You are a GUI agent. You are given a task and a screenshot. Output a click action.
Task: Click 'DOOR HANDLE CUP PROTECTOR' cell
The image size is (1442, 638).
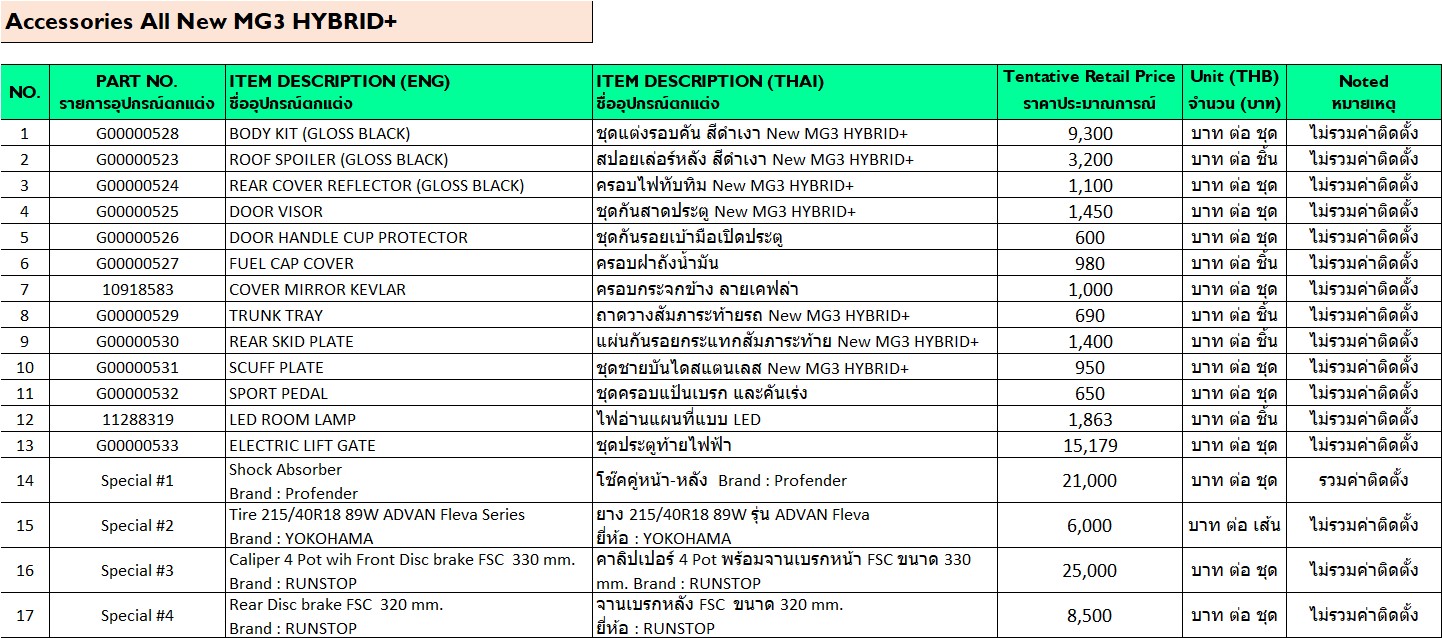coord(411,237)
